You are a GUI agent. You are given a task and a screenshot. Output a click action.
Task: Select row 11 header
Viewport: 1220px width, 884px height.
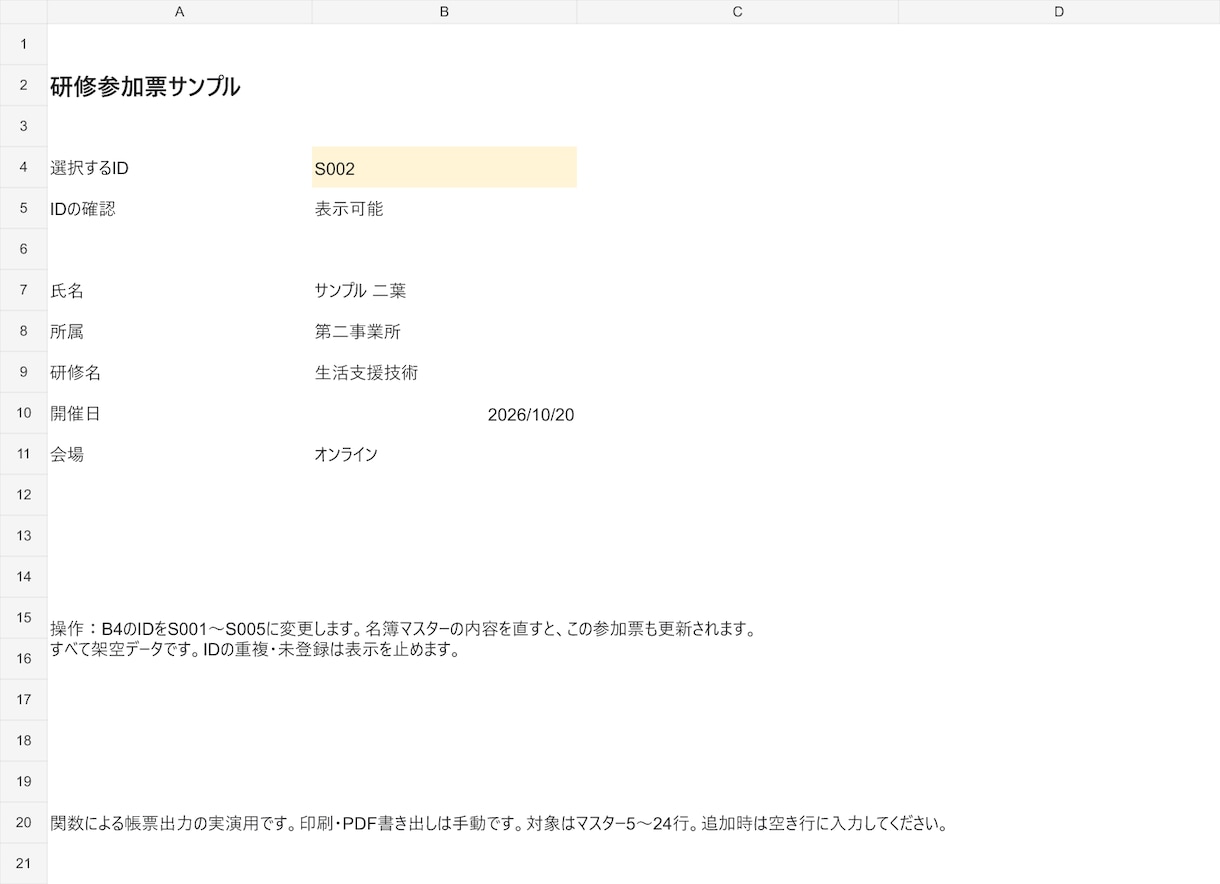23,454
